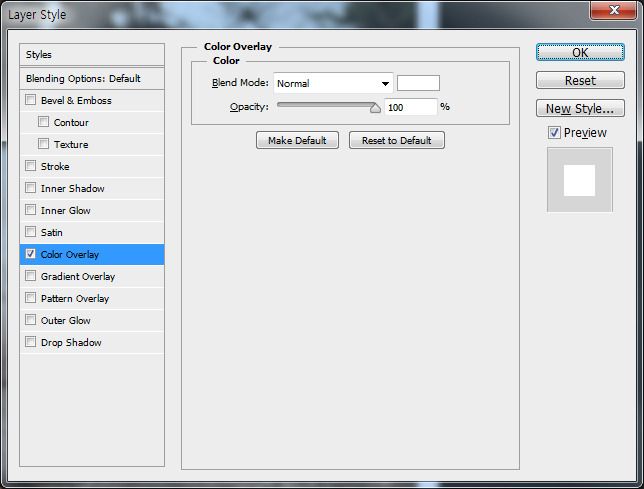This screenshot has width=644, height=489.
Task: Select the Pattern Overlay style entry
Action: 92,298
